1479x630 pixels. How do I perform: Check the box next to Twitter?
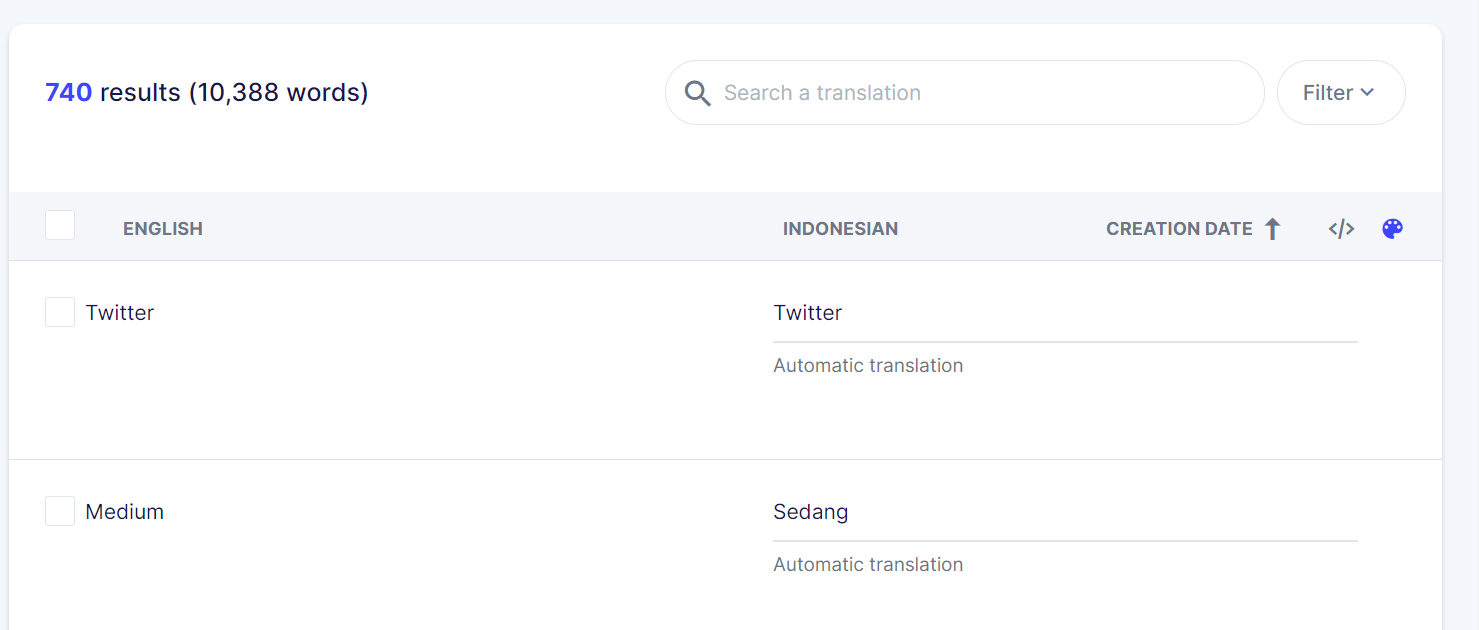(60, 312)
